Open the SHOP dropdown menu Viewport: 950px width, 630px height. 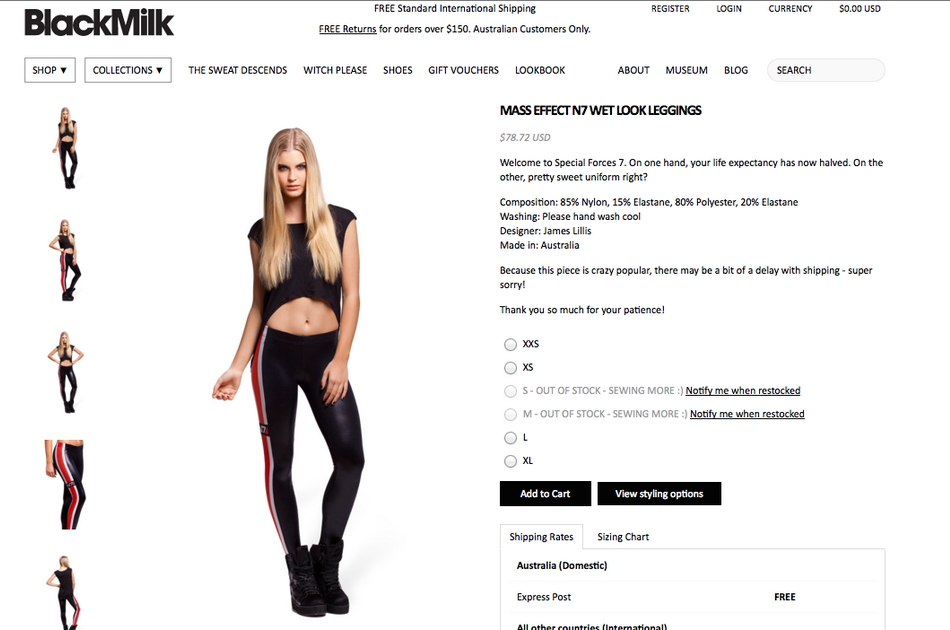[50, 70]
